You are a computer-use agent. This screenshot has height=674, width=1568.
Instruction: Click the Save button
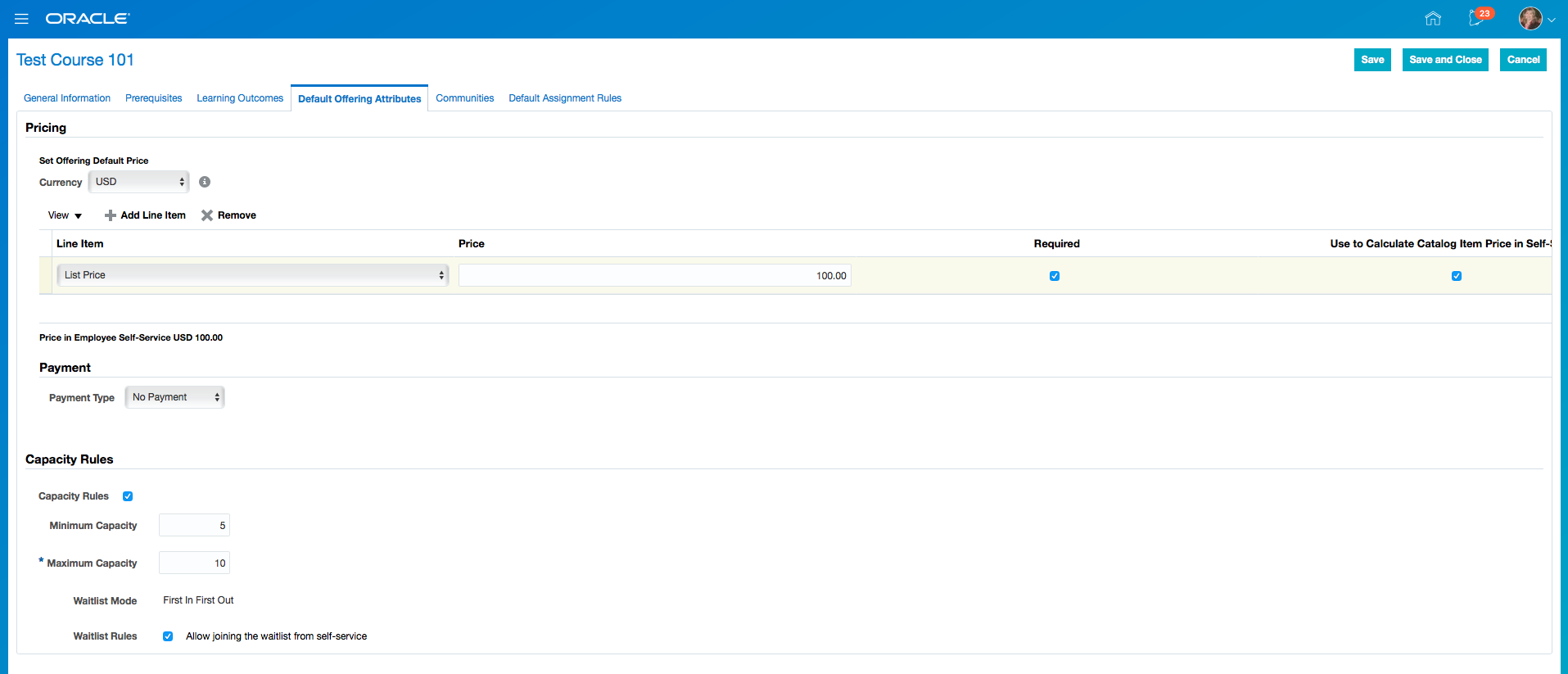pyautogui.click(x=1372, y=60)
